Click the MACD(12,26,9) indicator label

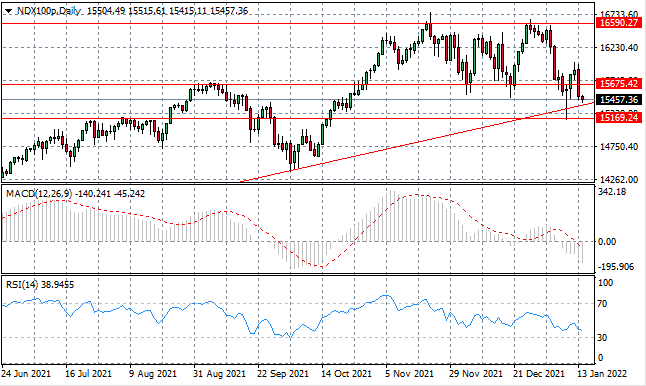coord(40,194)
